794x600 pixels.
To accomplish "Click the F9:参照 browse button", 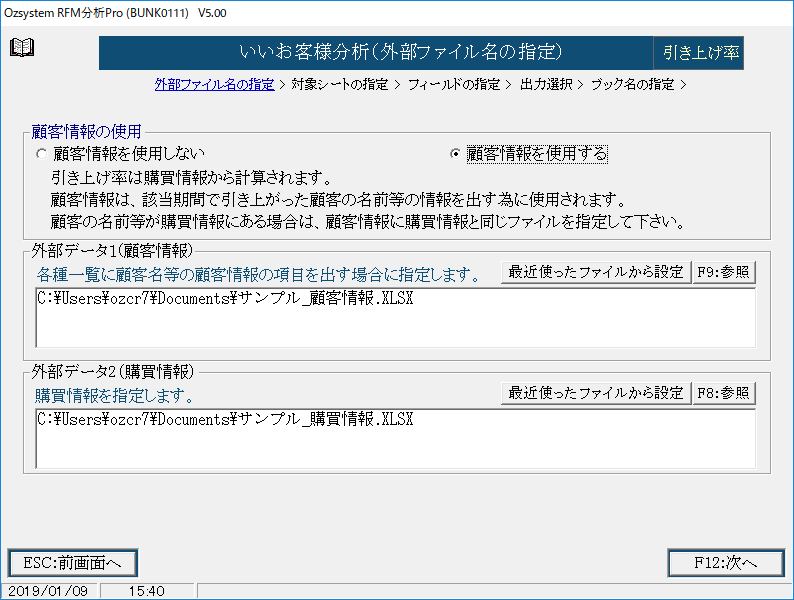I will click(x=724, y=272).
